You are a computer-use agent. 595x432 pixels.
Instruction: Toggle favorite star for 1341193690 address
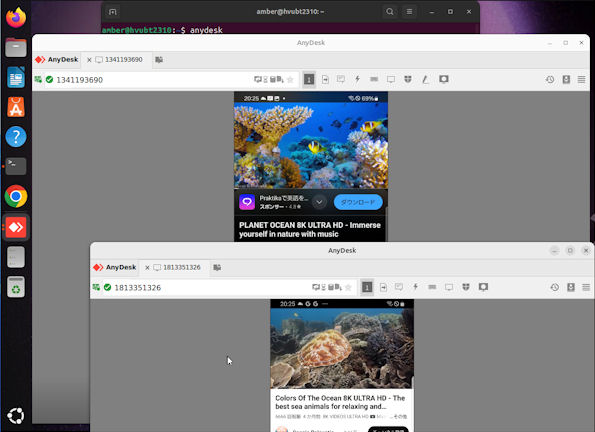pyautogui.click(x=290, y=79)
